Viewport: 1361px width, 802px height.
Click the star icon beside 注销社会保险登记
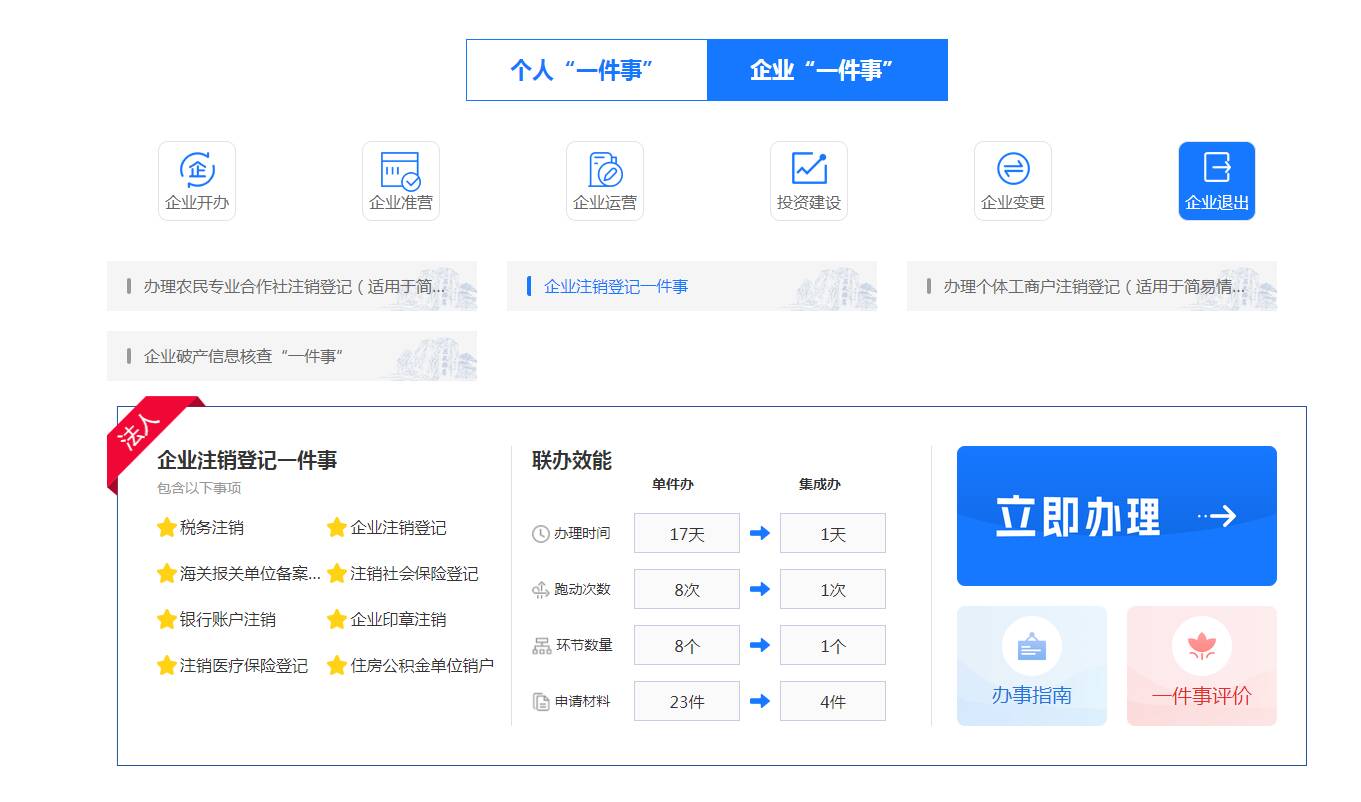coord(337,573)
